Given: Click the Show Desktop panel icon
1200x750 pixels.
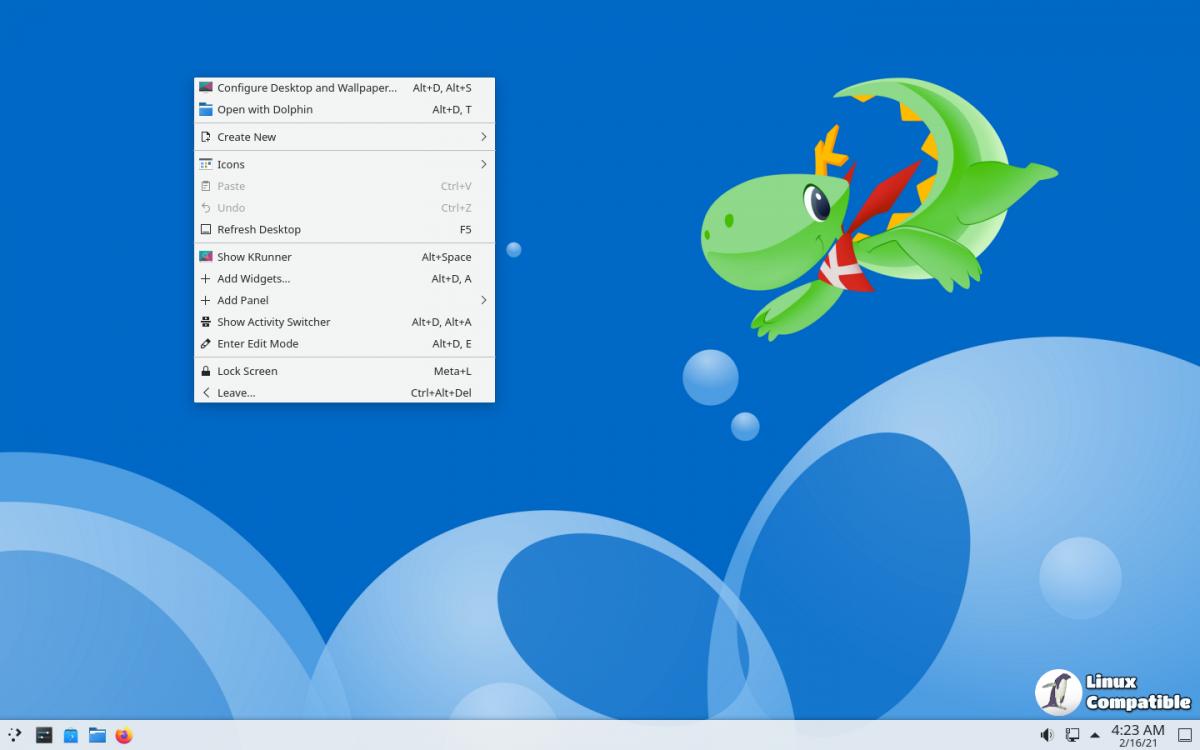Looking at the screenshot, I should point(1185,735).
